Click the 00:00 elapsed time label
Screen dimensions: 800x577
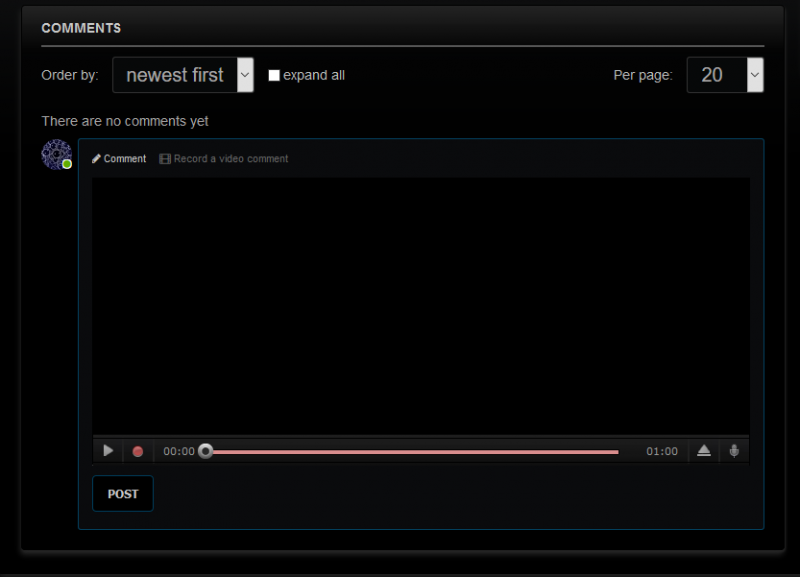coord(179,451)
